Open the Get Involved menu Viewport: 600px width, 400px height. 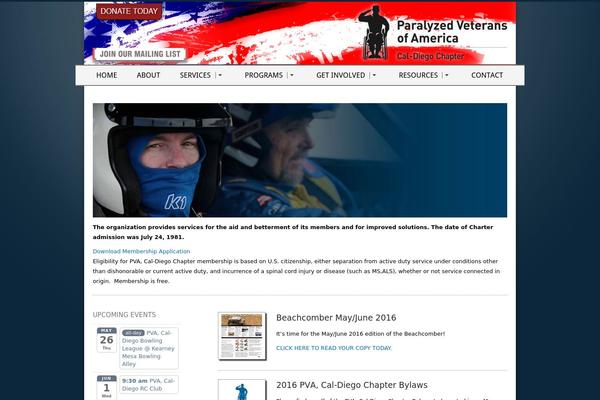pyautogui.click(x=341, y=75)
